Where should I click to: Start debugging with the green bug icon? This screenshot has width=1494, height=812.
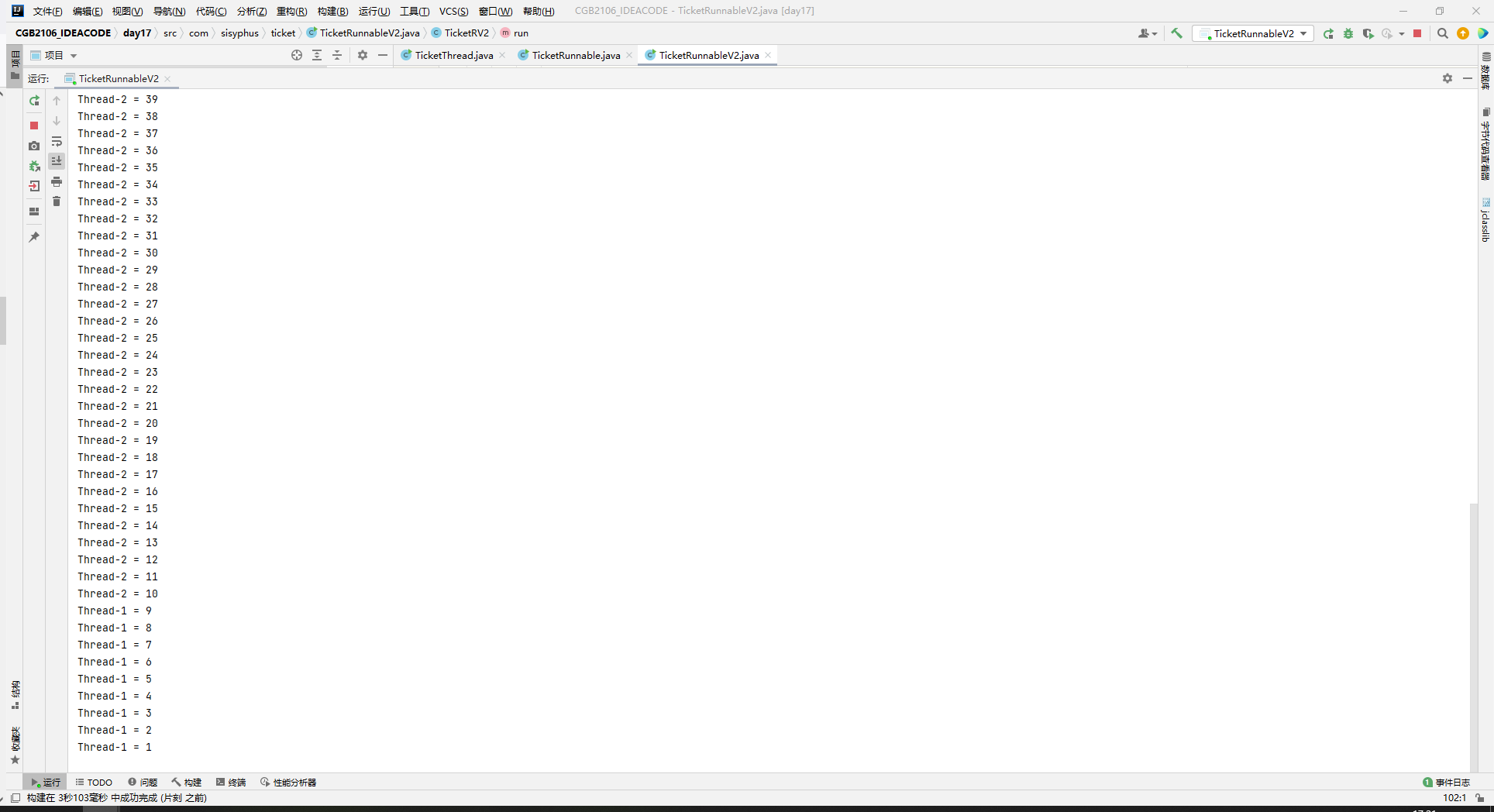(1348, 33)
